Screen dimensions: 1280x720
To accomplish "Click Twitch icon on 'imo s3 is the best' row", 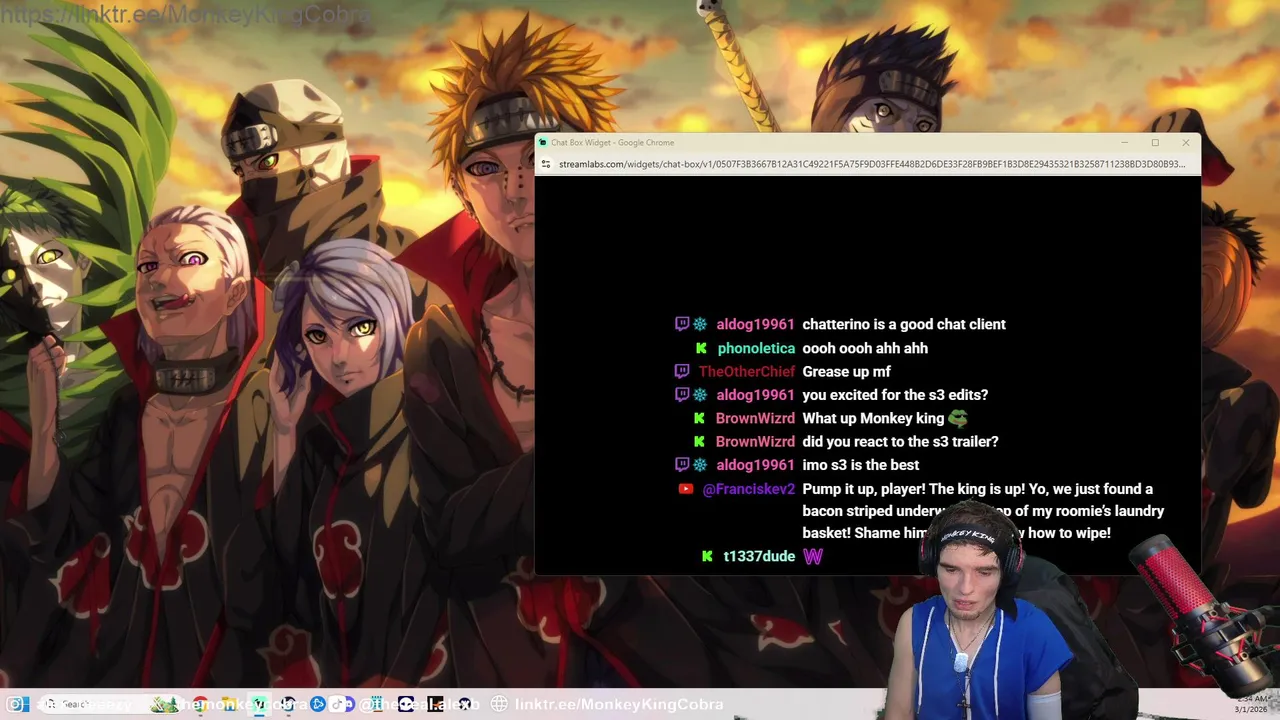I will pos(682,465).
